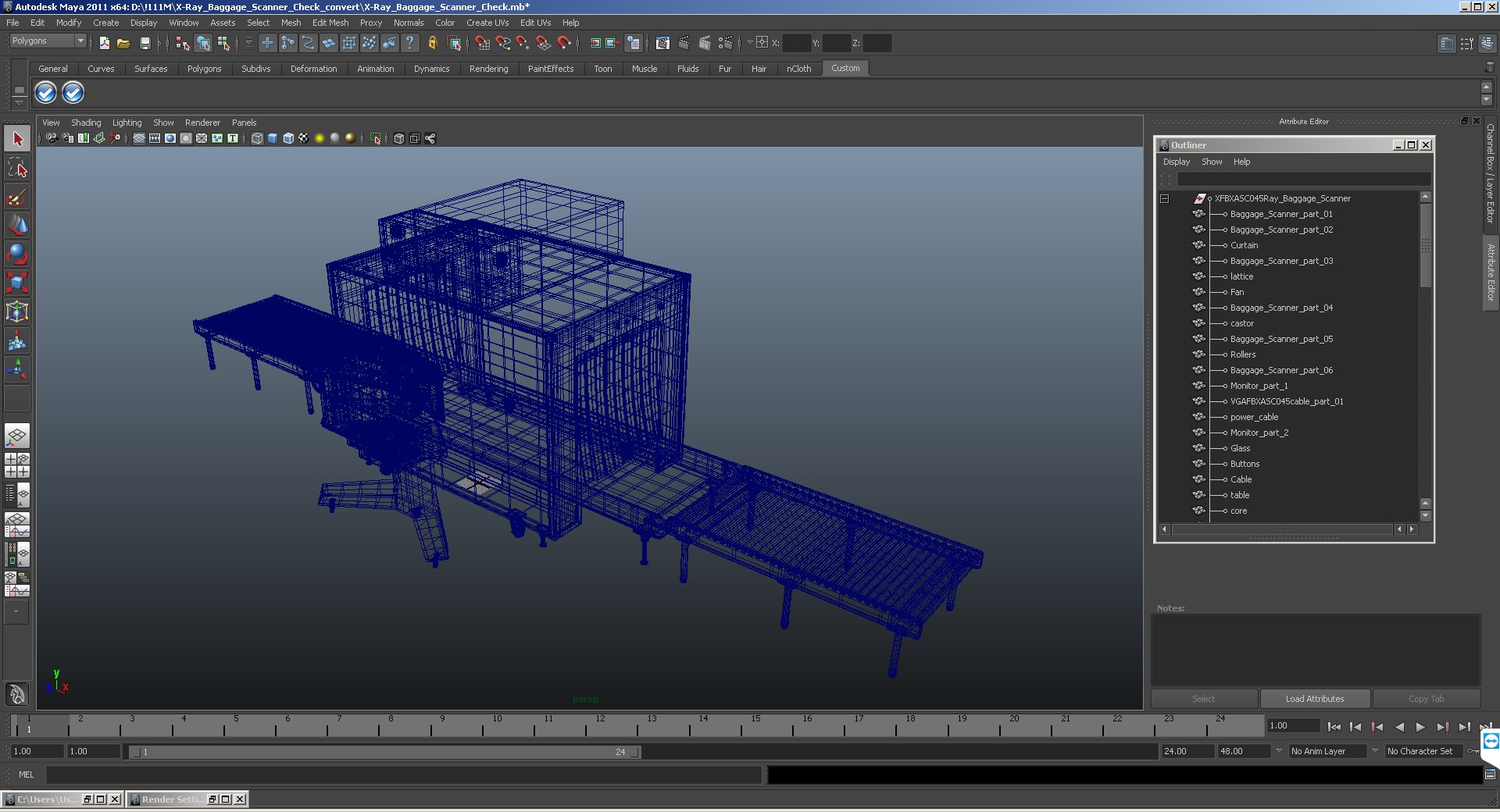1500x812 pixels.
Task: Choose the Paint Selection tool
Action: coord(17,196)
